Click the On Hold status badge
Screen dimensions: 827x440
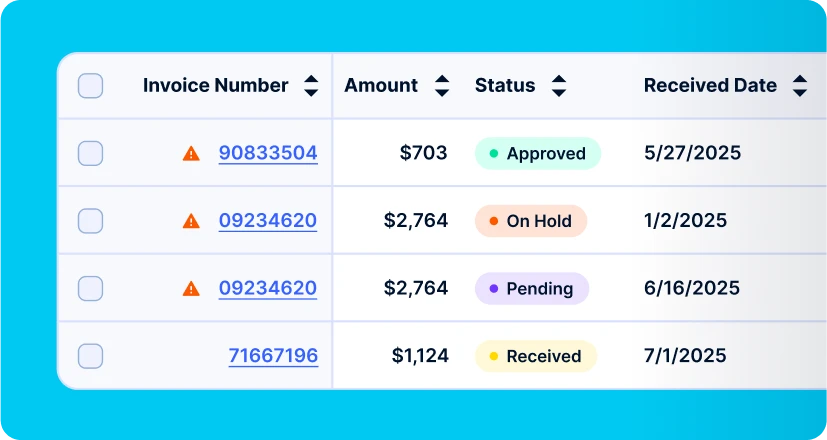[531, 221]
